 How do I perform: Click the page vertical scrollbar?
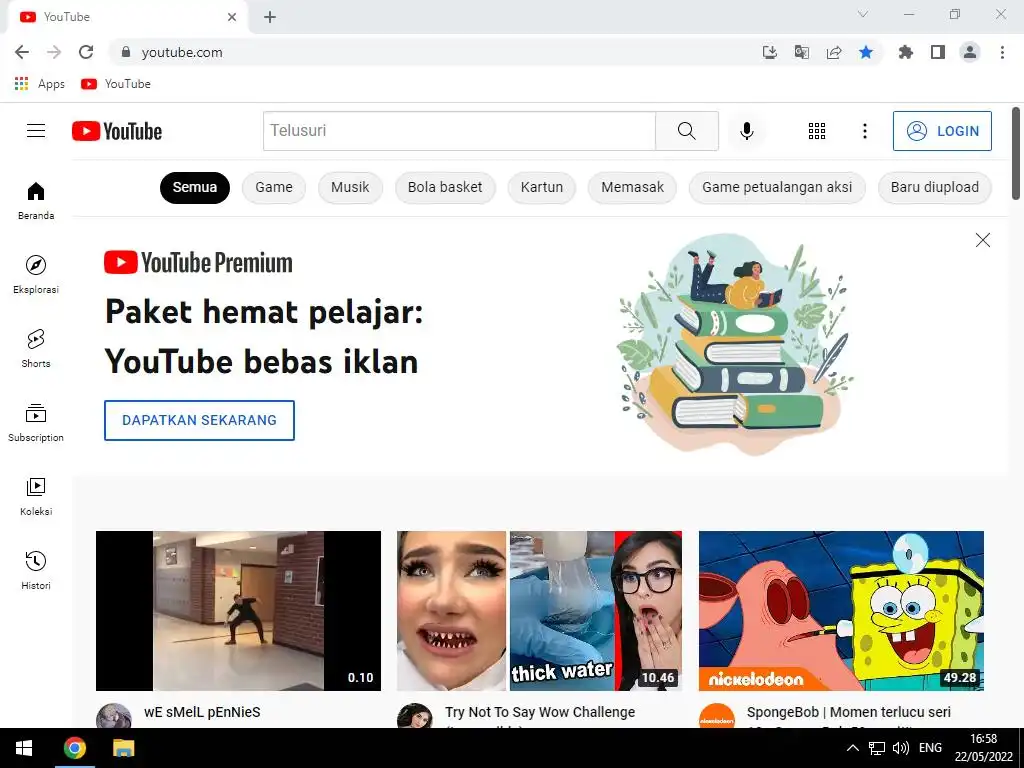tap(1016, 153)
